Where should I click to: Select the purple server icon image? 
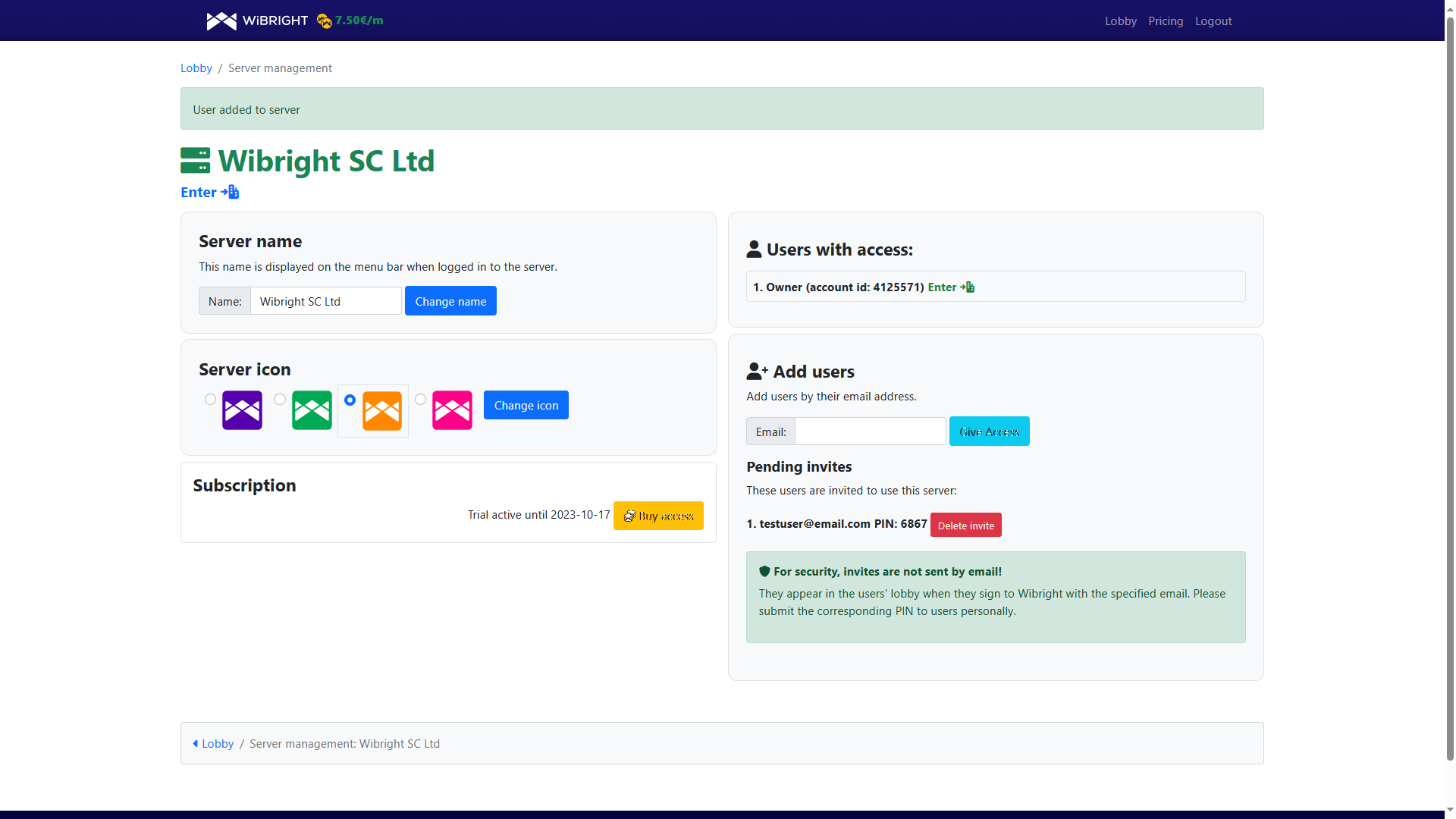pyautogui.click(x=242, y=410)
